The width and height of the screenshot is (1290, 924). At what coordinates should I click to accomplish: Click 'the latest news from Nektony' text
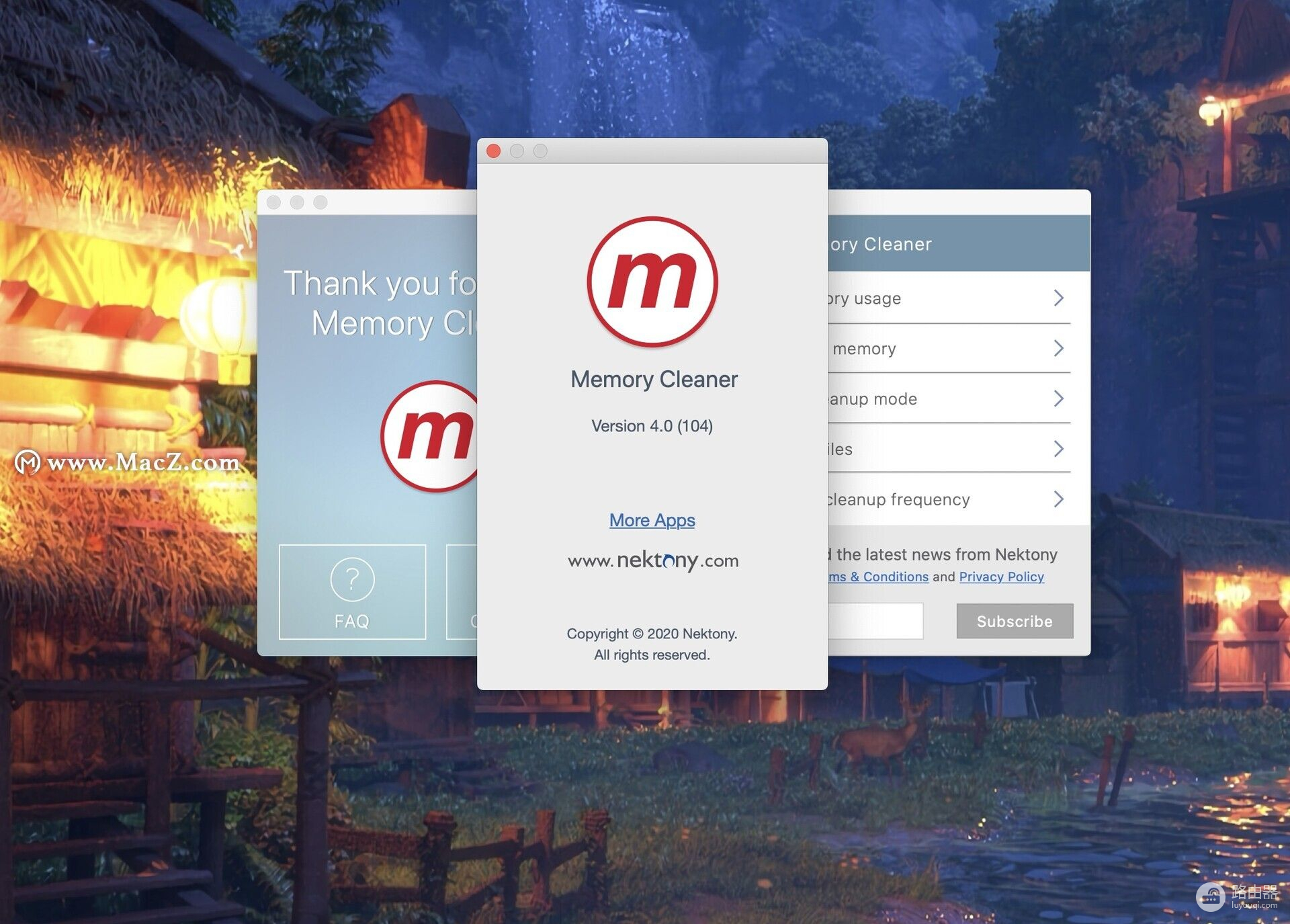947,554
